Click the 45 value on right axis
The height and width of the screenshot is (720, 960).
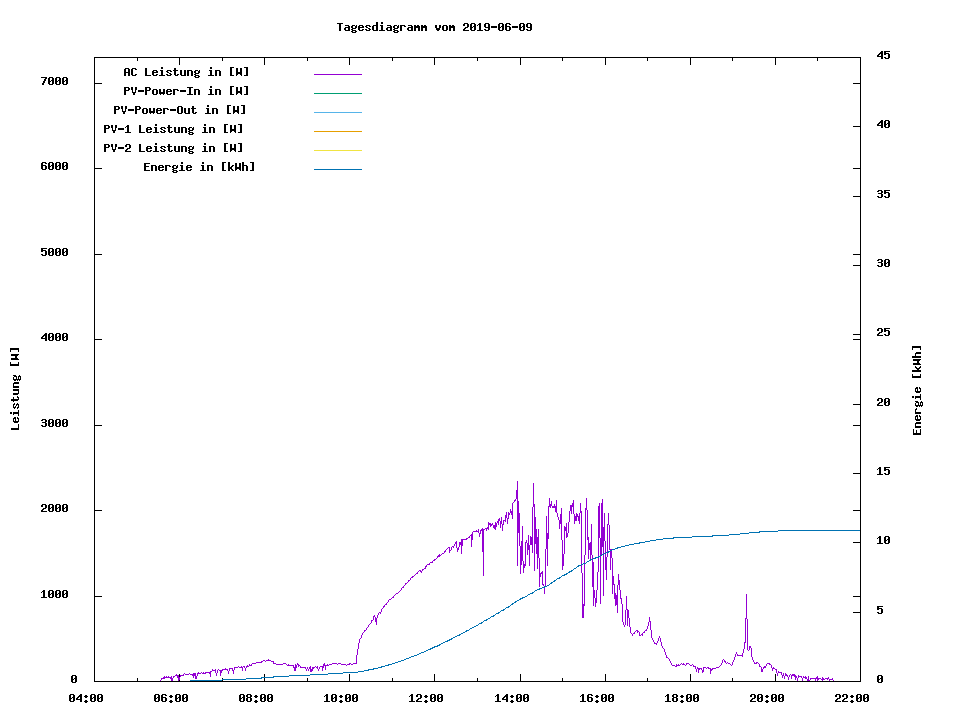coord(883,55)
